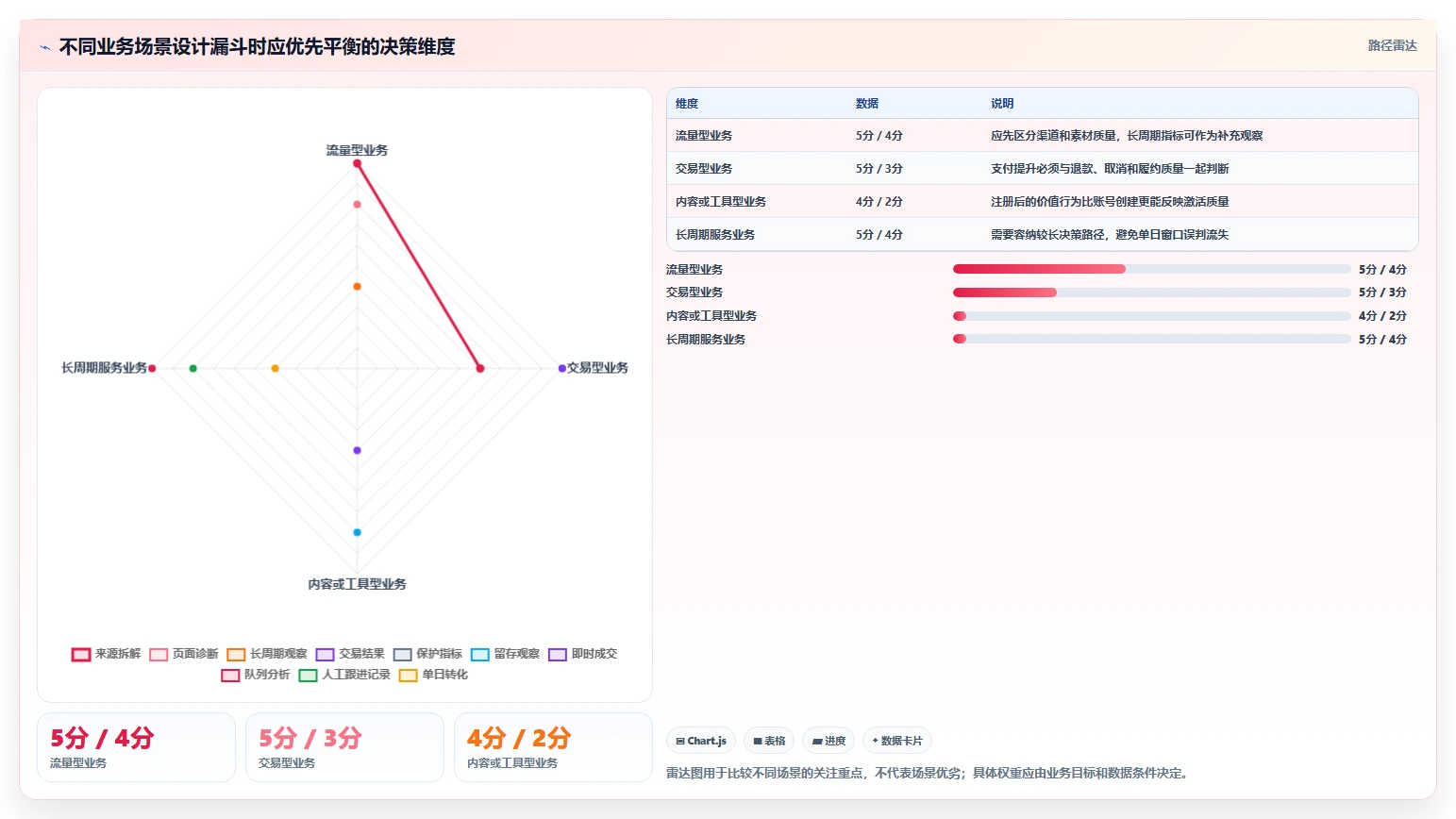Viewport: 1456px width, 819px height.
Task: Click the red point next to the 长周期服务业务 label
Action: tap(152, 368)
